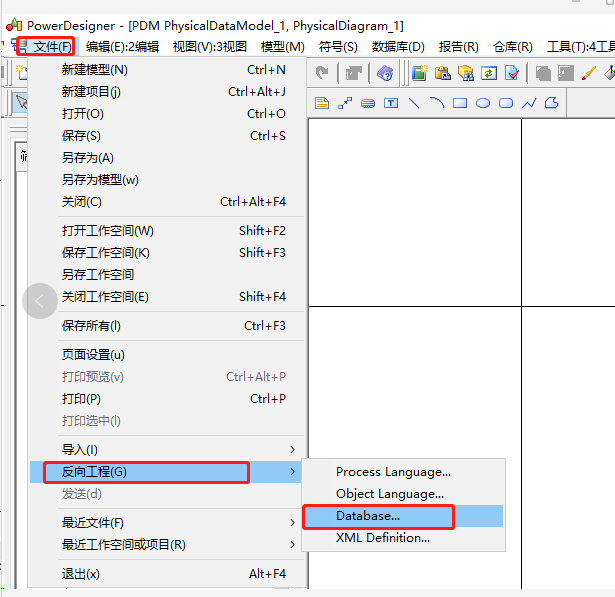Choose 打印(P) menu entry
The image size is (615, 597).
point(167,399)
